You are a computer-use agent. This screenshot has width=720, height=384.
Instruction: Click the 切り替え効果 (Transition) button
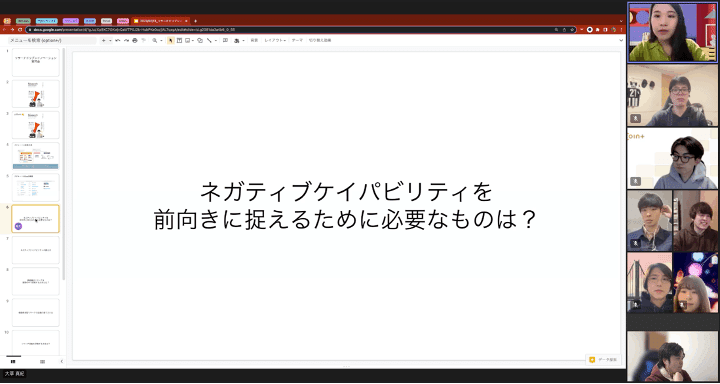click(320, 40)
